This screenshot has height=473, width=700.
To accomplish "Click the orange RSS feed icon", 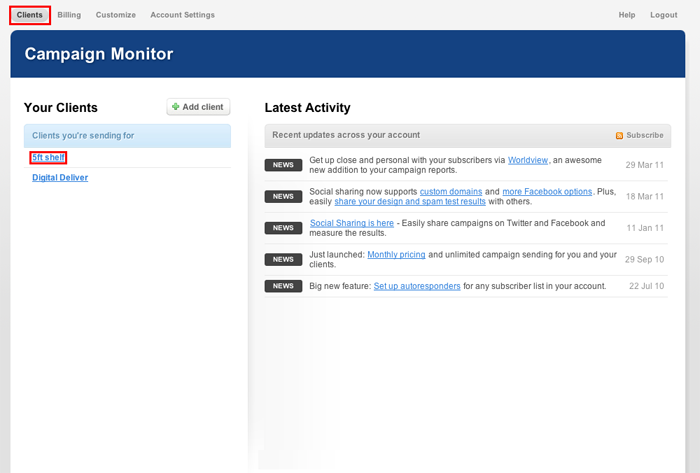I will tap(619, 136).
